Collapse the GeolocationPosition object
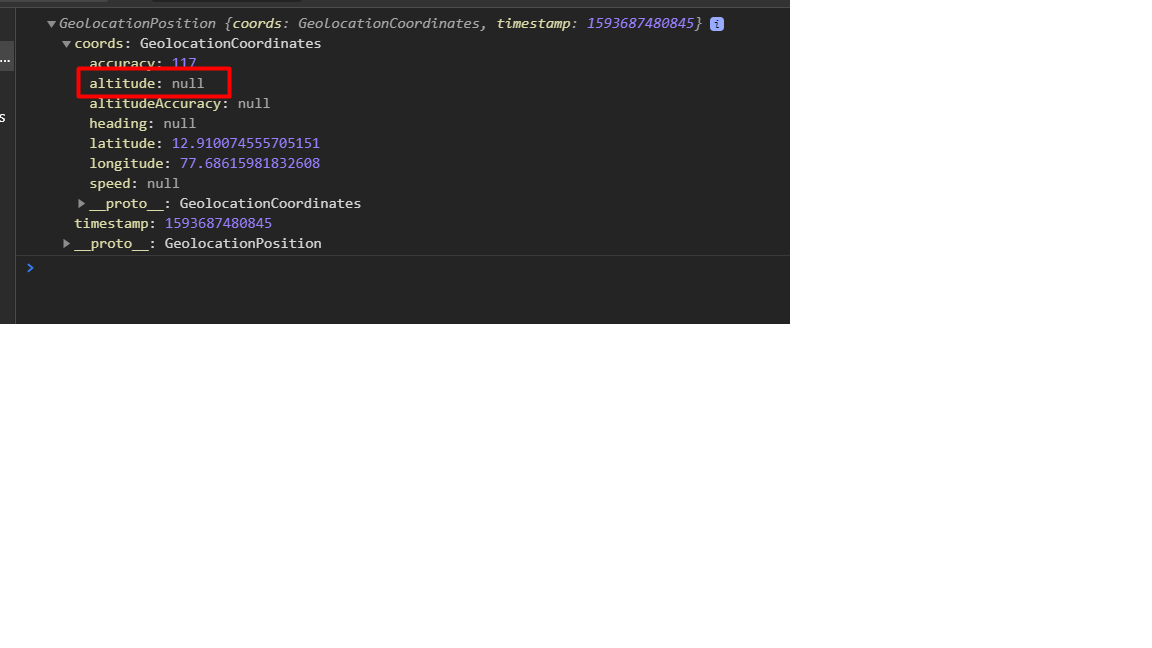Screen dimensions: 1152x648 pyautogui.click(x=51, y=23)
